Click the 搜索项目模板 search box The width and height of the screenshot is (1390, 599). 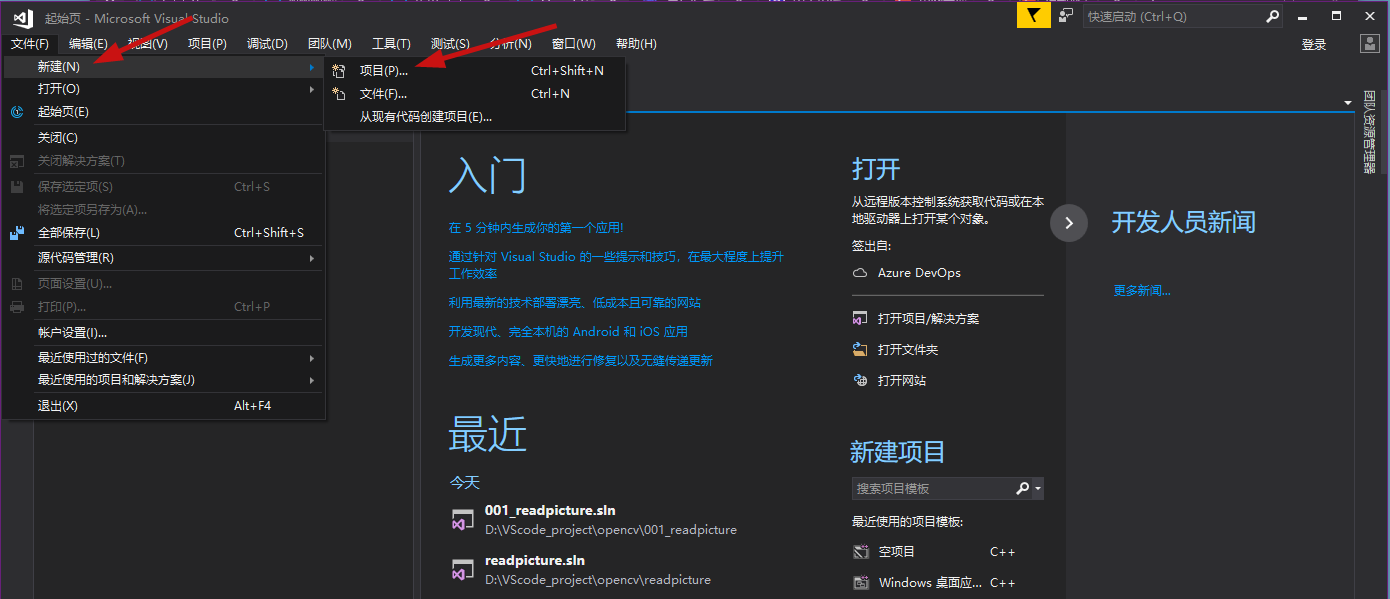coord(933,489)
